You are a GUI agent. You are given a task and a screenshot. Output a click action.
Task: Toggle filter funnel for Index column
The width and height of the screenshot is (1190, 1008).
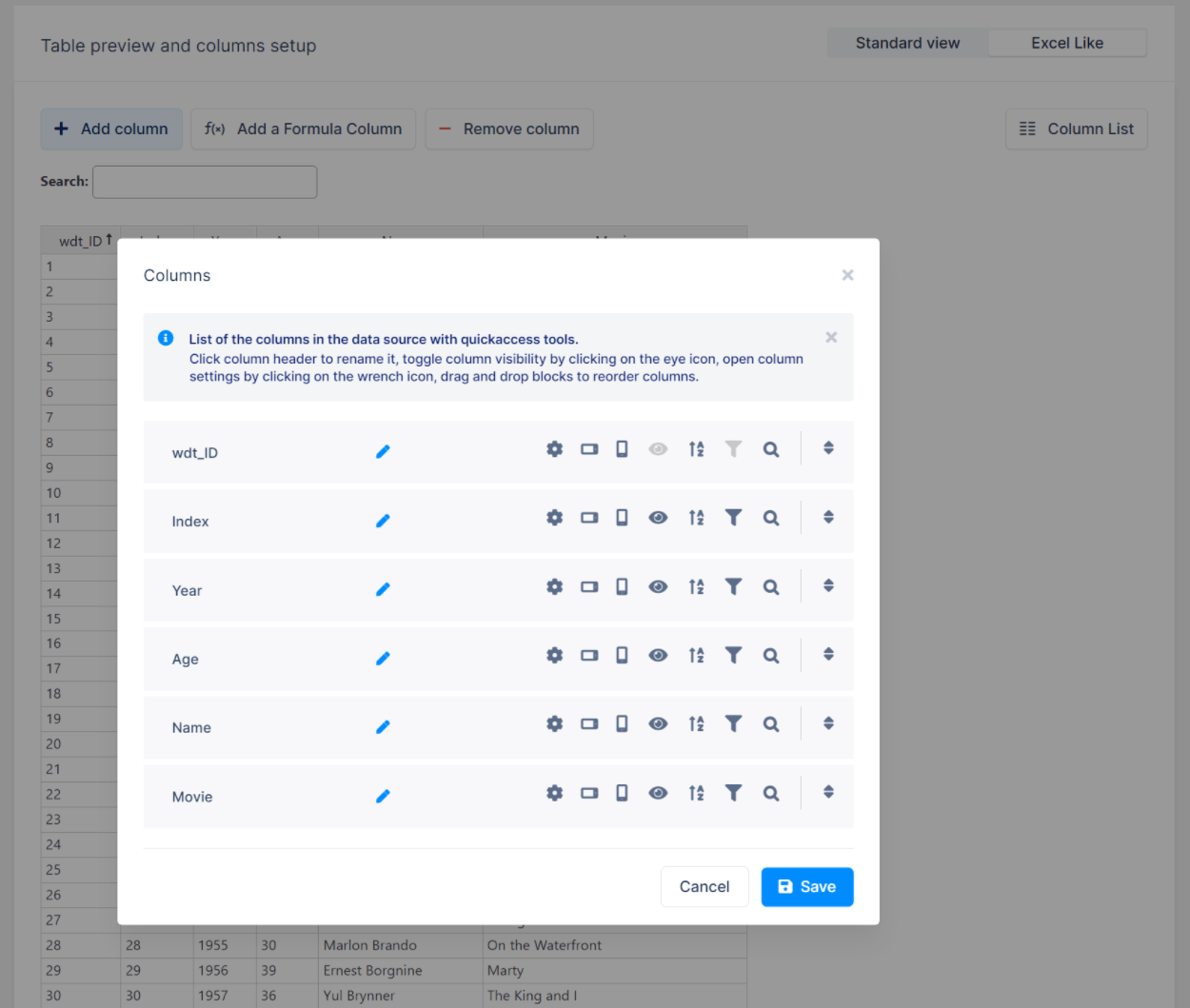[733, 517]
